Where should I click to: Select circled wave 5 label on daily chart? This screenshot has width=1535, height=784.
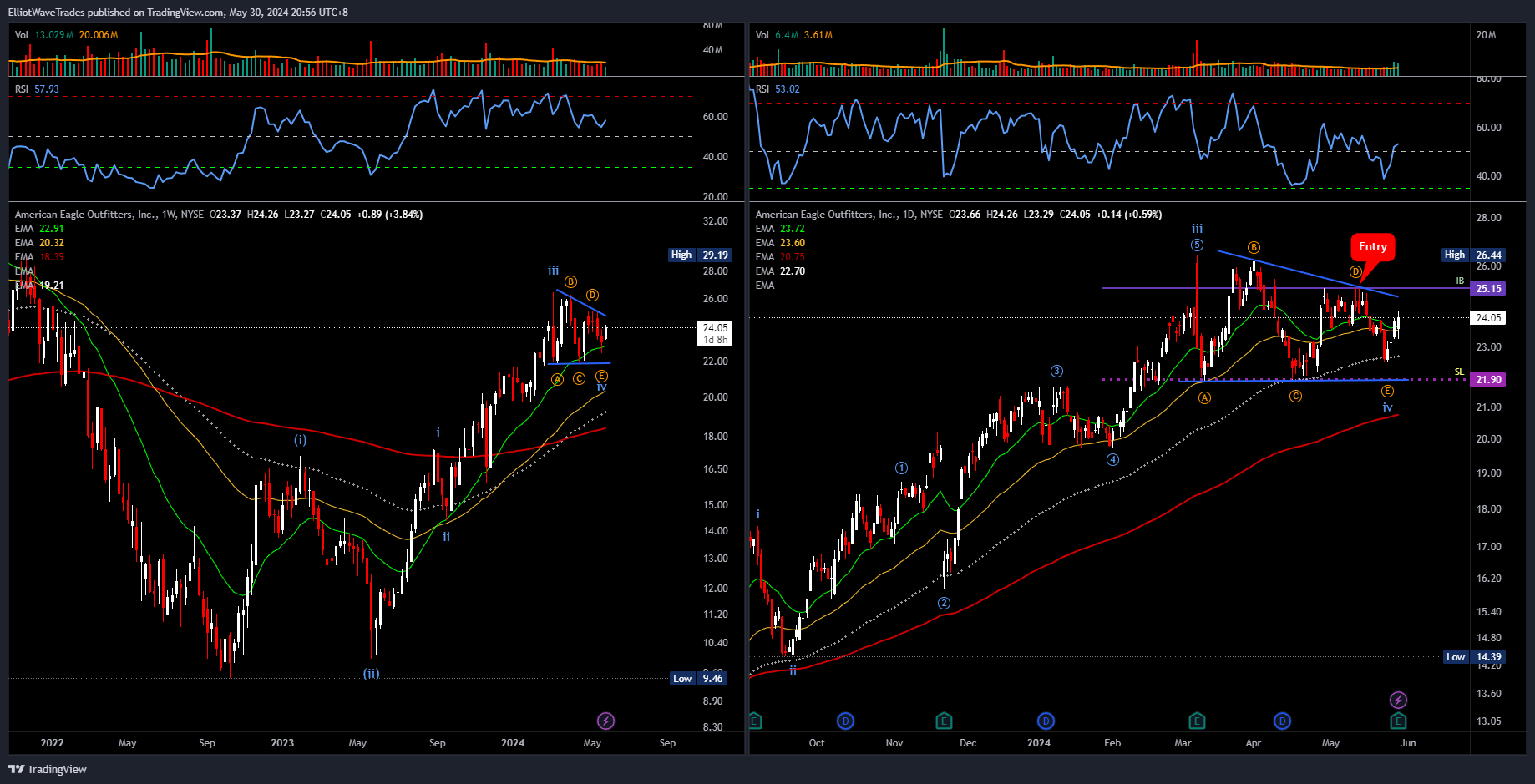point(1198,245)
